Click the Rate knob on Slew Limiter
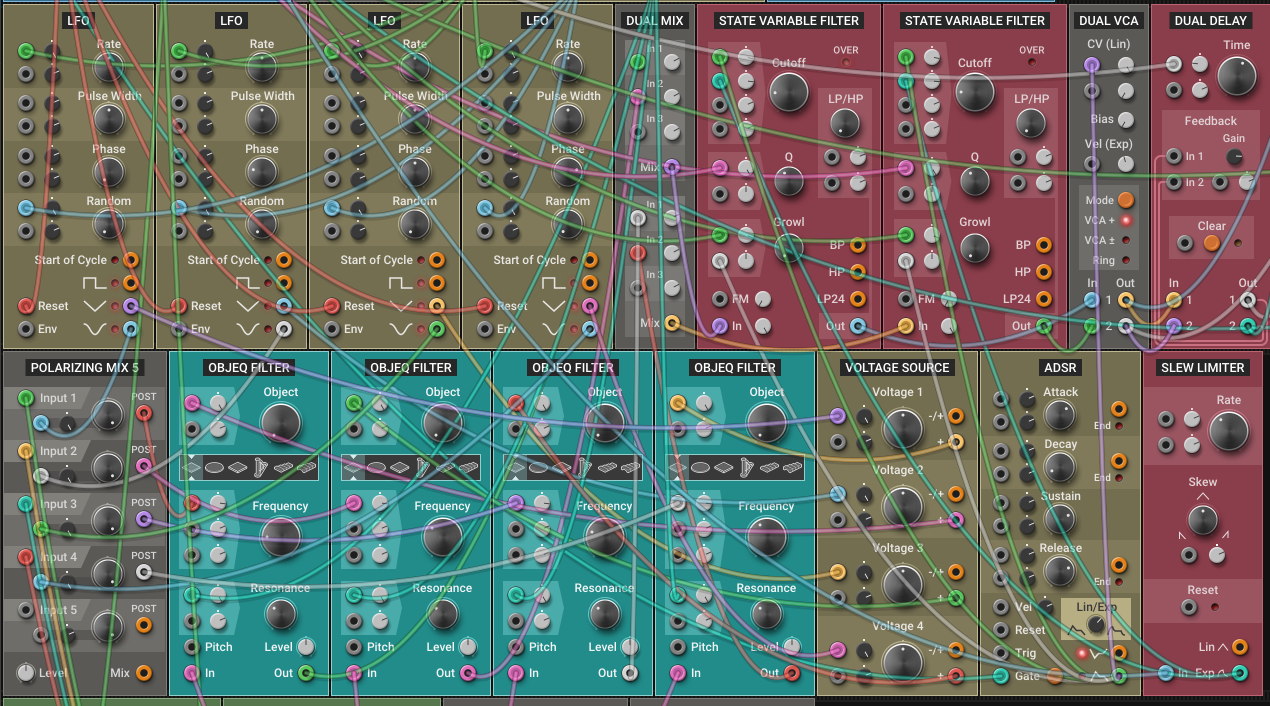 [1228, 432]
